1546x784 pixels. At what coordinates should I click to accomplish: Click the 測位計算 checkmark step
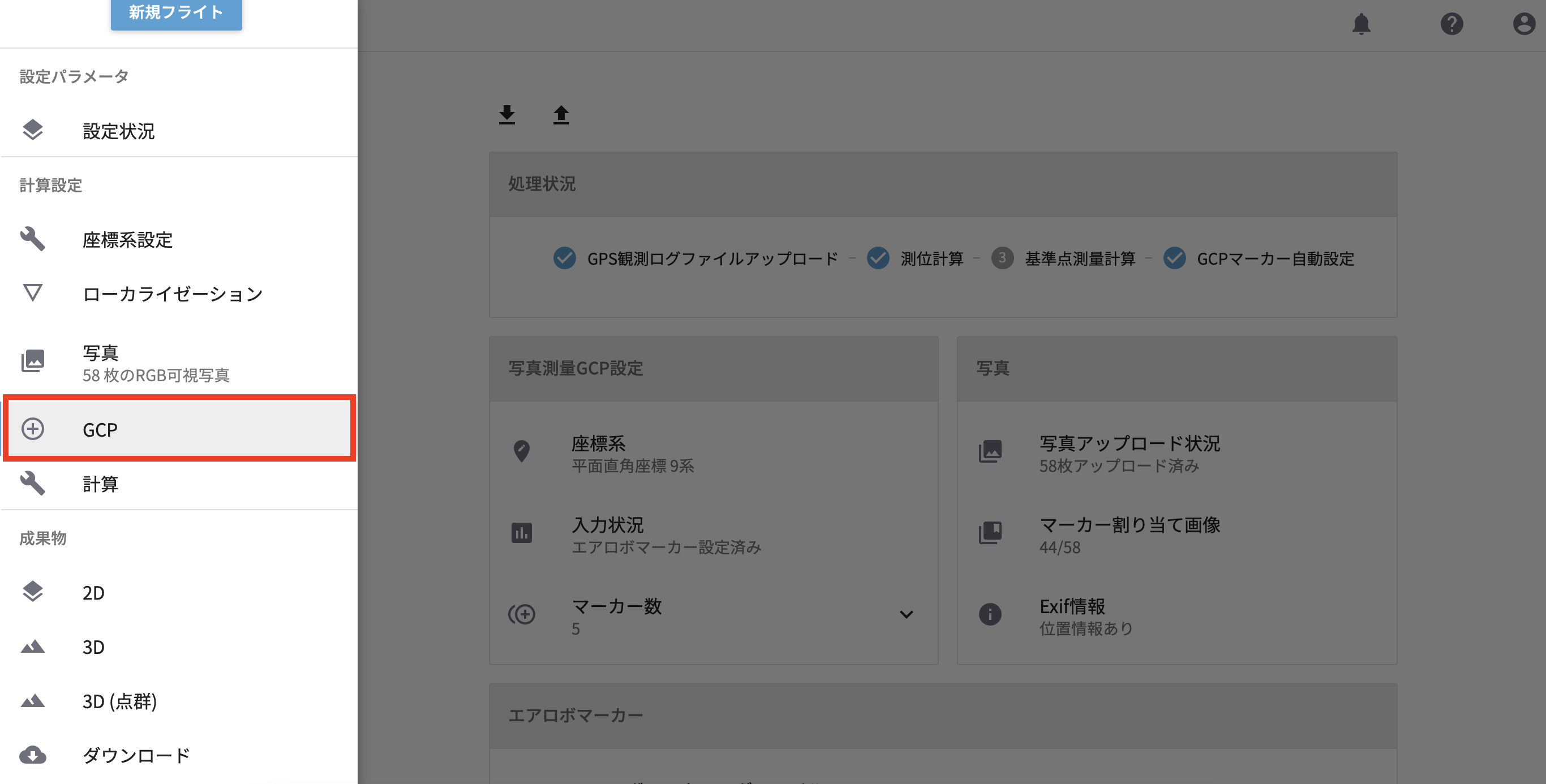point(878,259)
